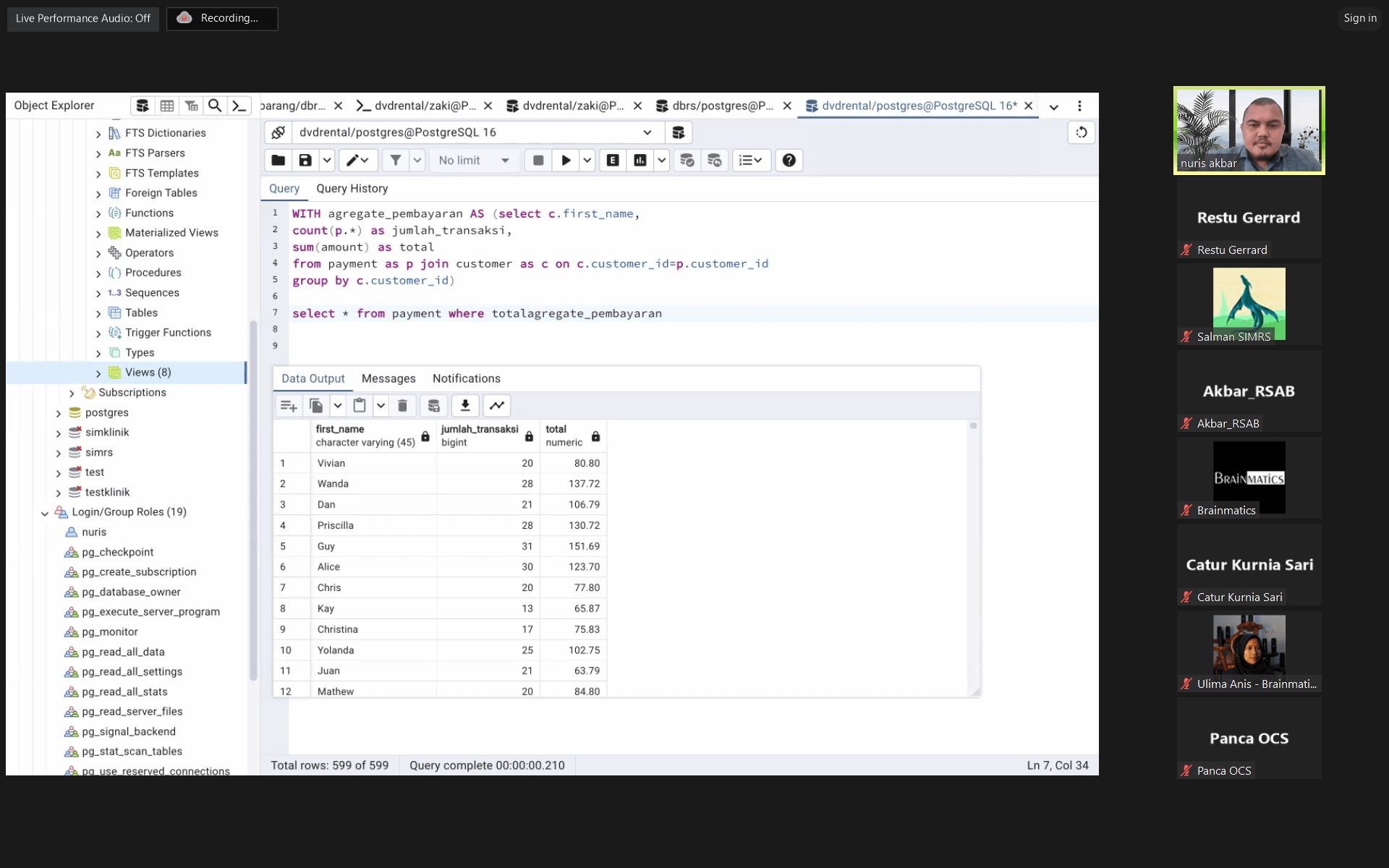1389x868 pixels.
Task: Open the No limit rows dropdown
Action: pos(475,161)
